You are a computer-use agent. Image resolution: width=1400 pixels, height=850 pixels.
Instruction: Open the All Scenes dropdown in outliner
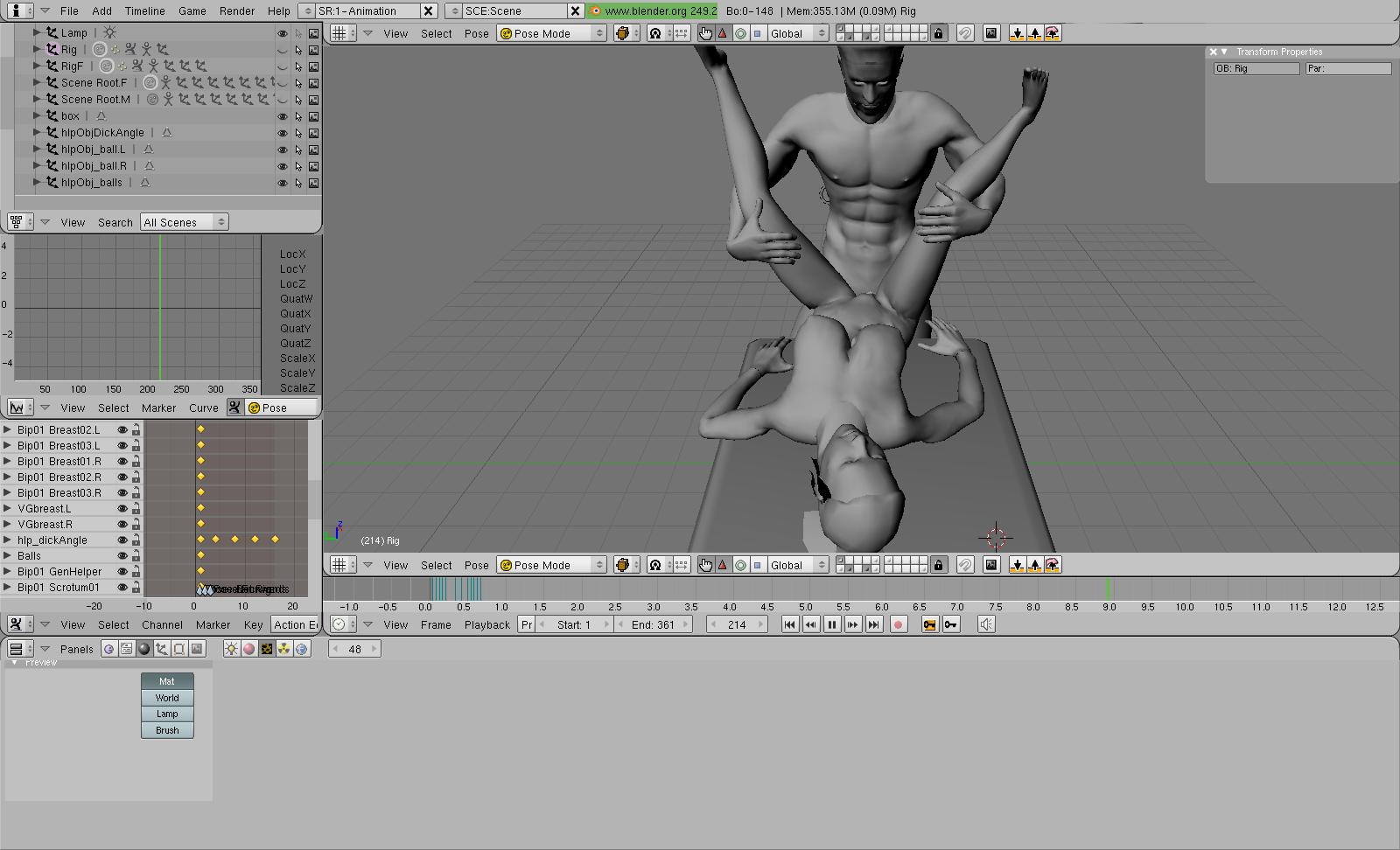(x=184, y=222)
